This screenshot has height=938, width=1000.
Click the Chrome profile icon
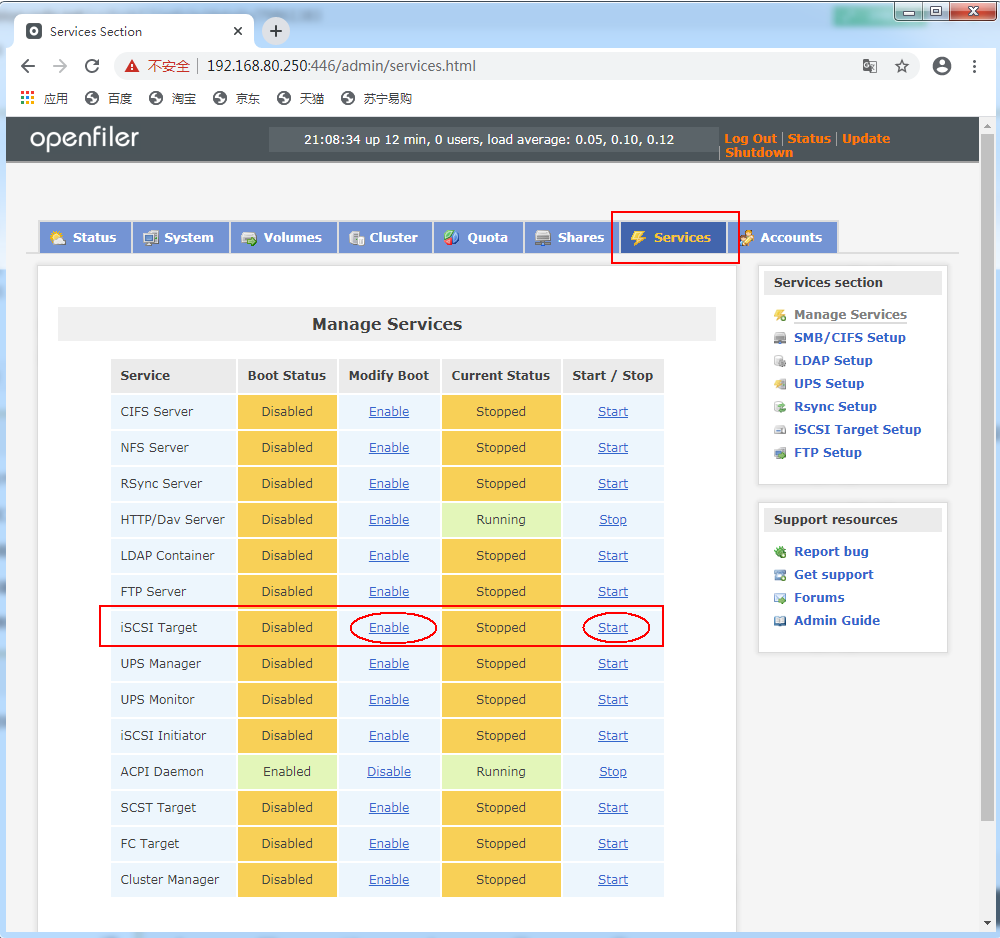[941, 65]
